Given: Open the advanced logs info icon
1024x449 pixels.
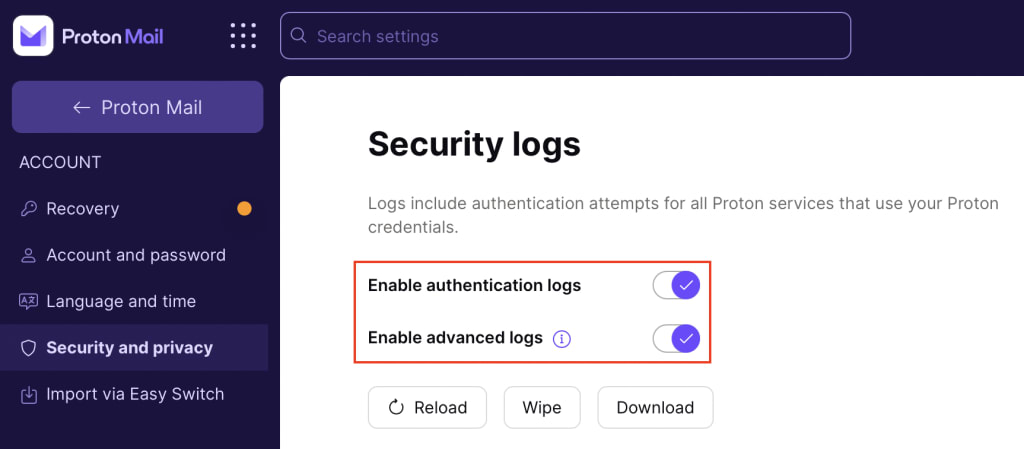Looking at the screenshot, I should coord(562,339).
